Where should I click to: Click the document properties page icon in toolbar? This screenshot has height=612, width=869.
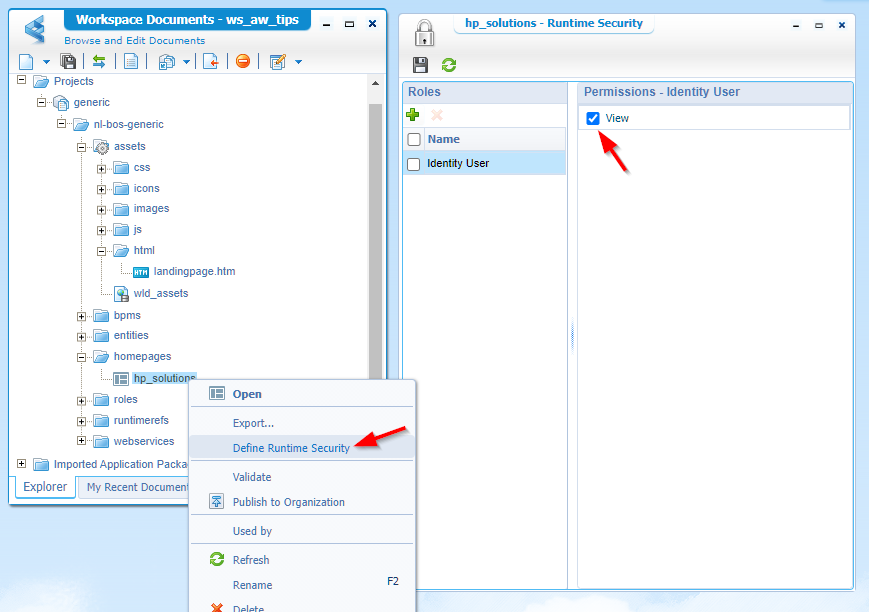pos(131,62)
